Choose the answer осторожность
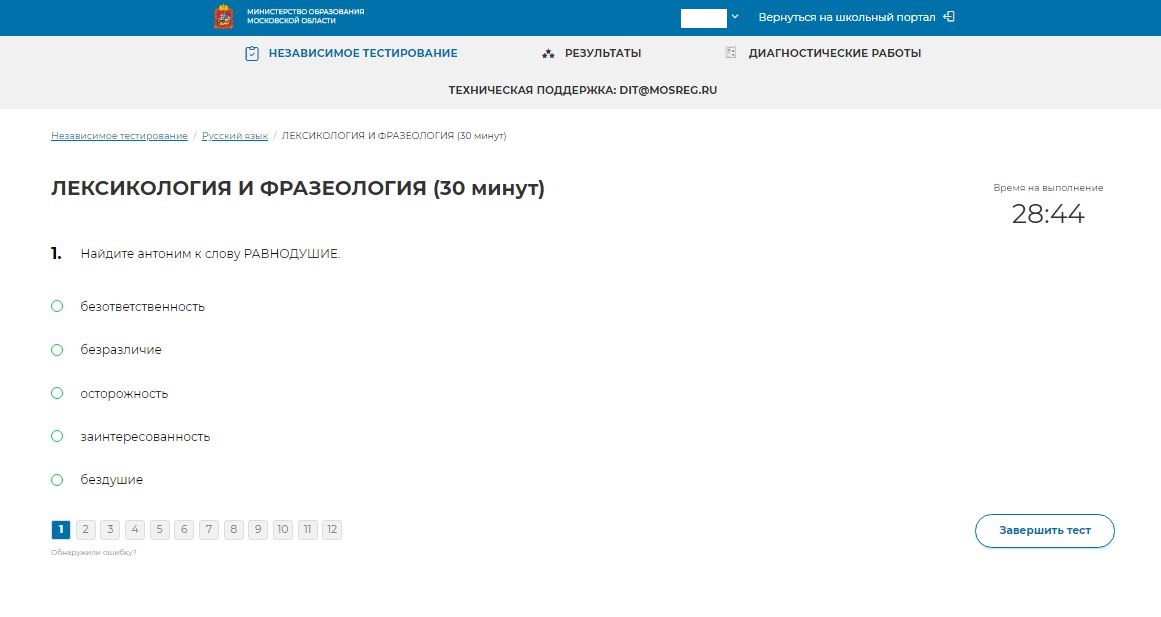Screen dimensions: 1161x617 (57, 393)
